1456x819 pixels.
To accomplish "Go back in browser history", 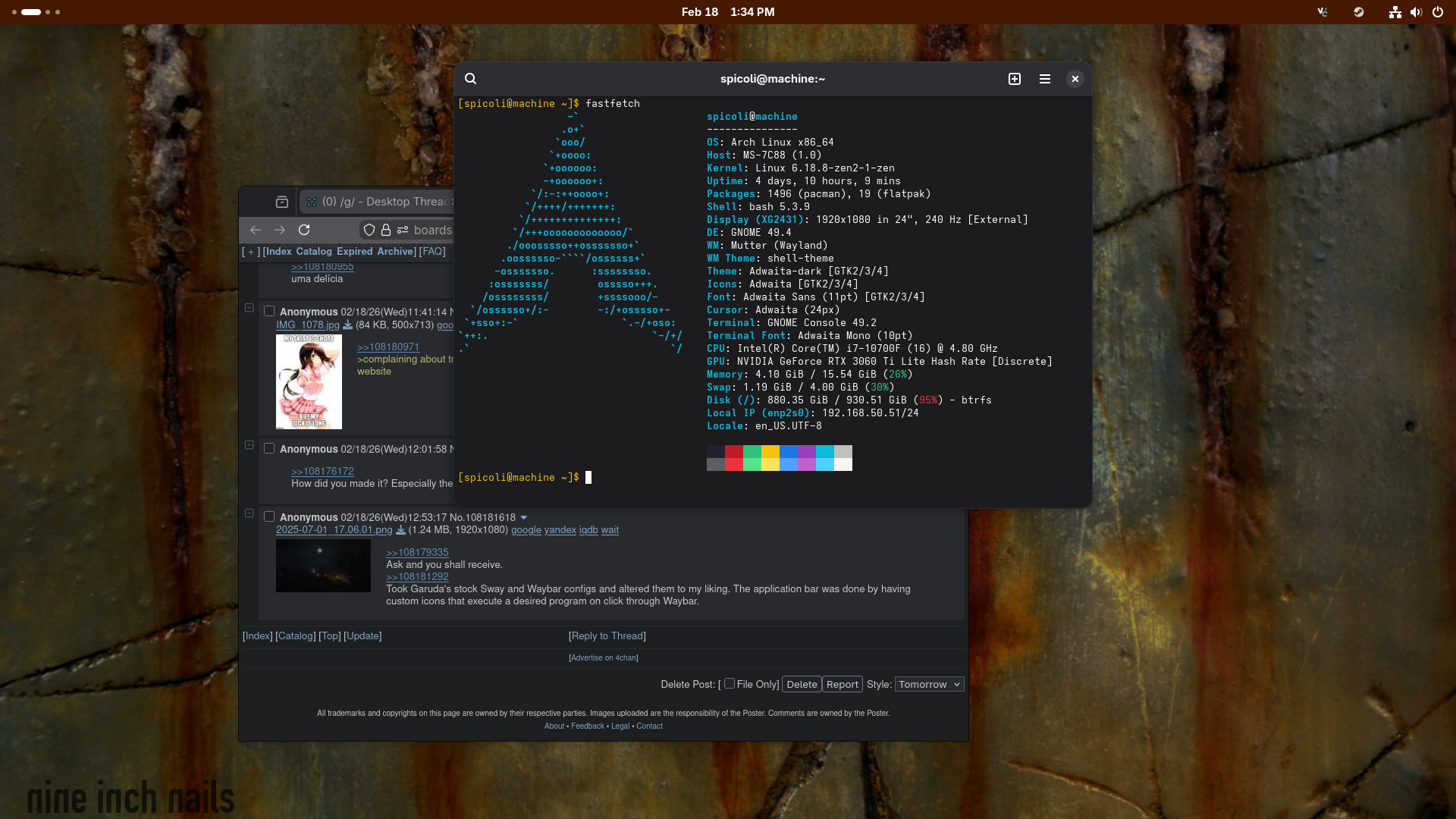I will 256,230.
